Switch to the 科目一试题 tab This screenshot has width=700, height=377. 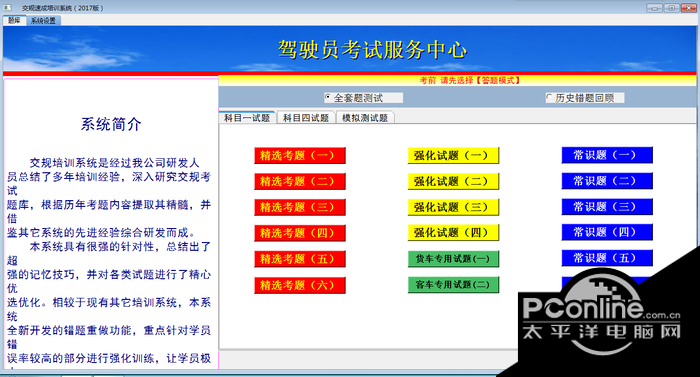click(247, 117)
